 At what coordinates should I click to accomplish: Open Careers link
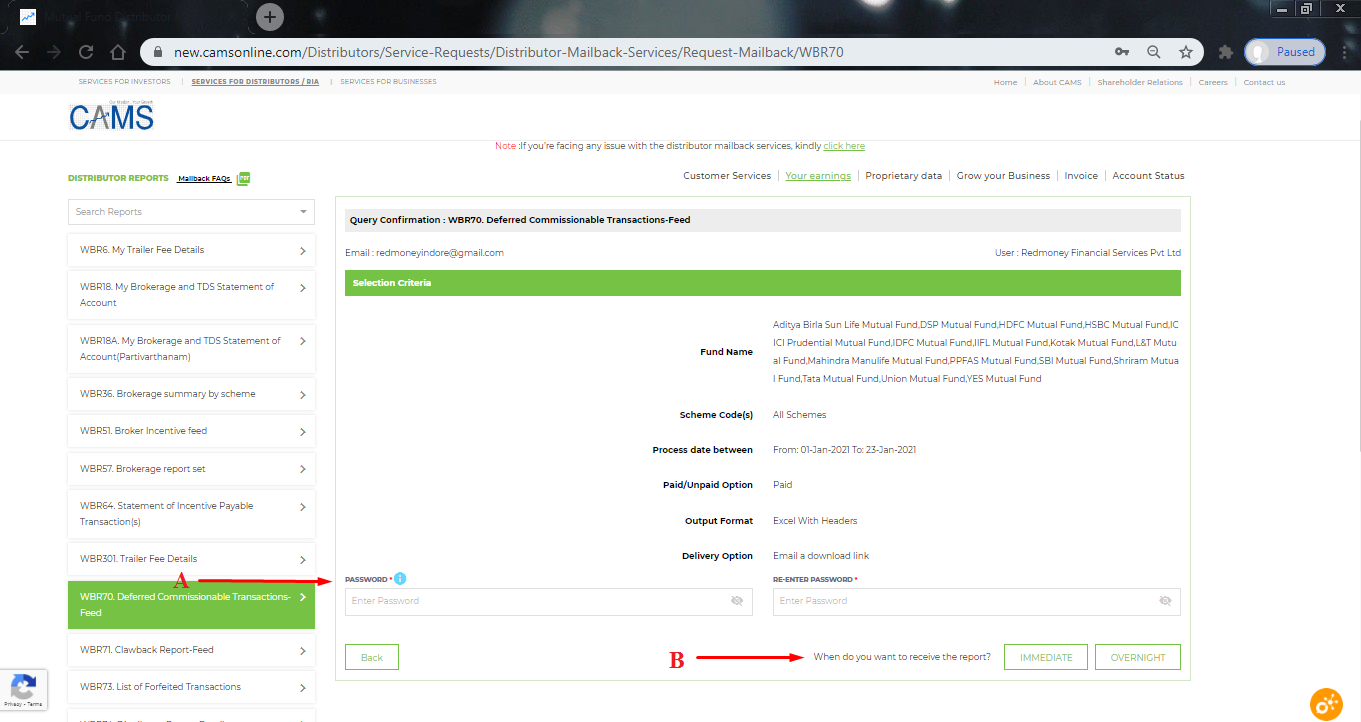pos(1213,82)
